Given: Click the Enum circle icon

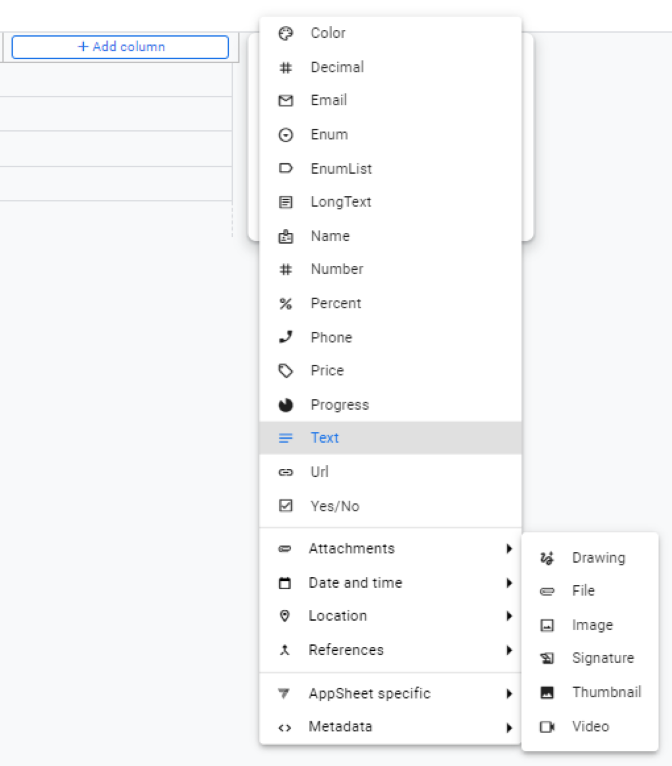Looking at the screenshot, I should click(x=286, y=135).
